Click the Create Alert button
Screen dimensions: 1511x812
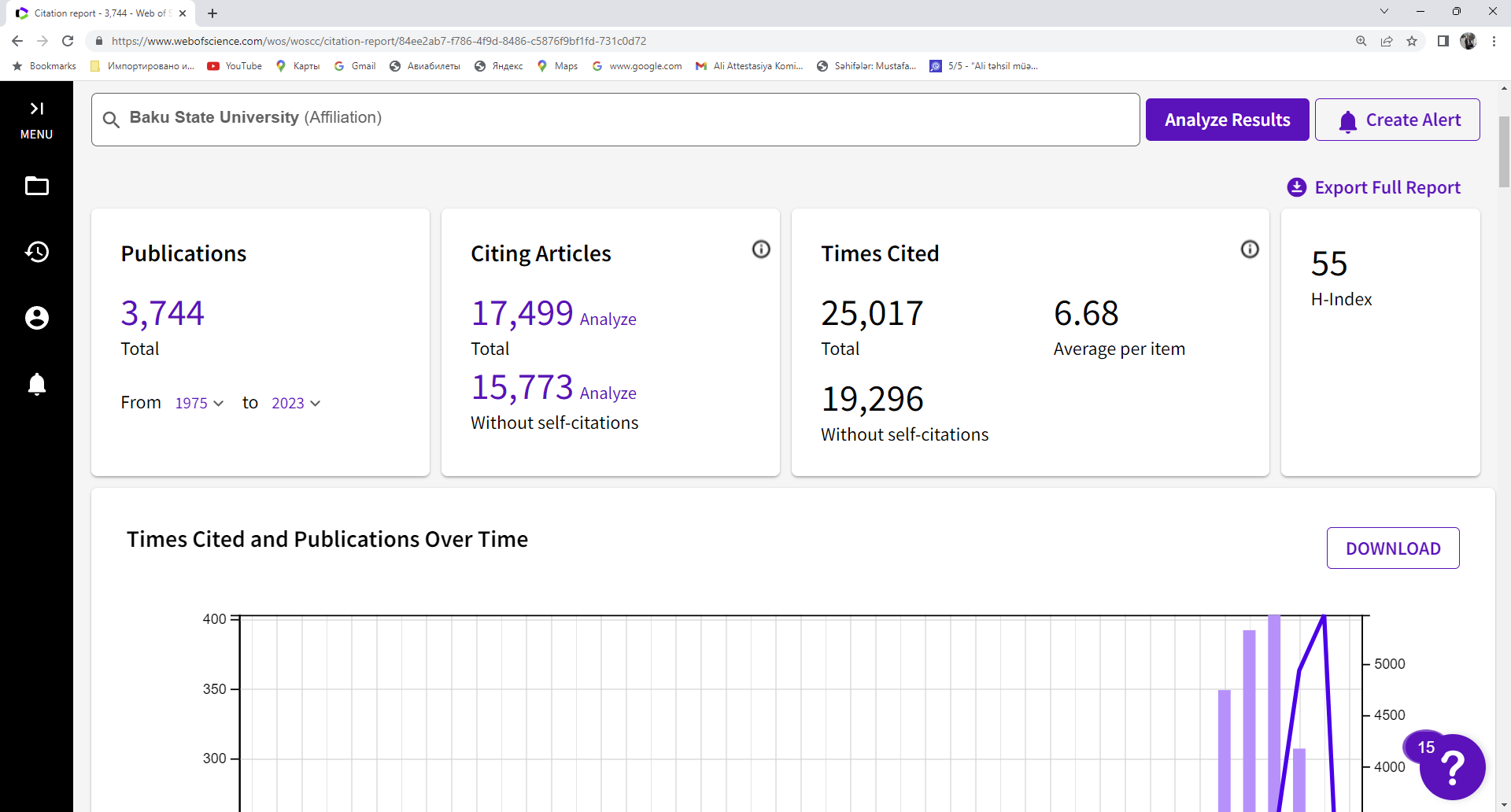point(1398,120)
